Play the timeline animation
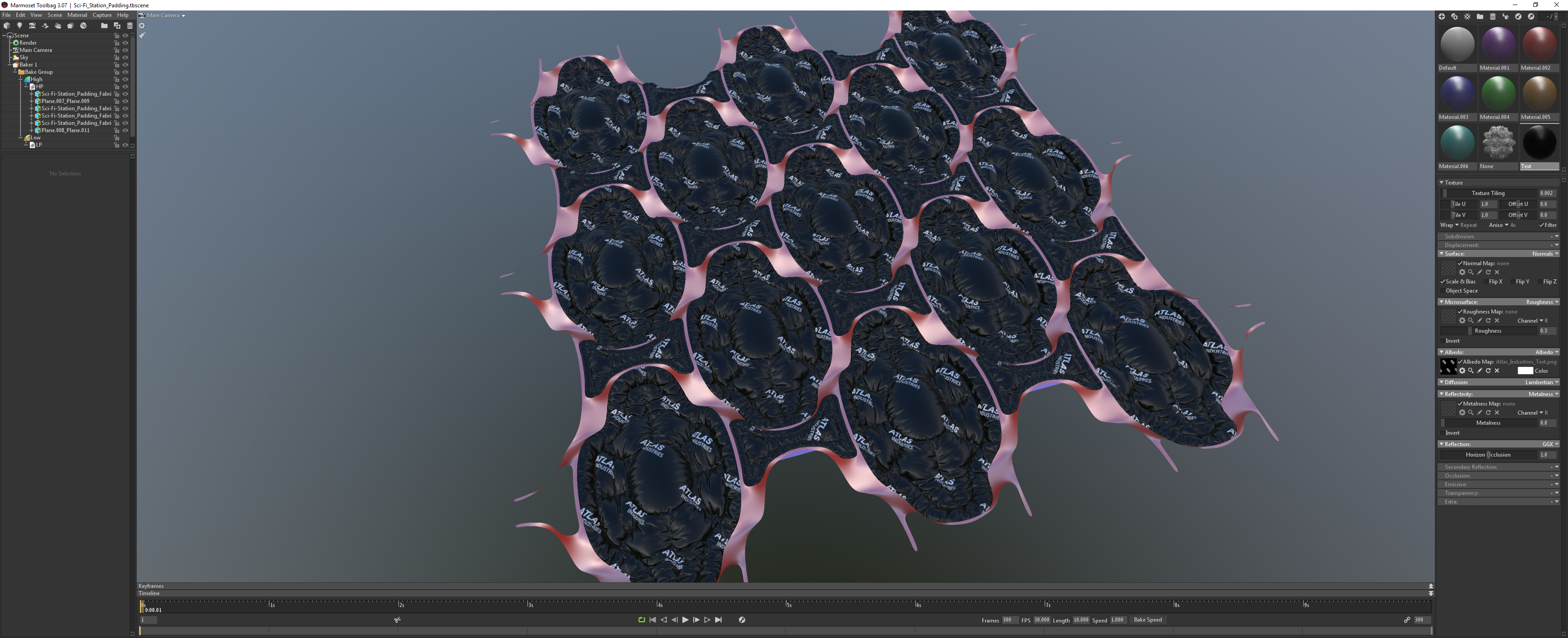This screenshot has height=638, width=1568. pos(686,620)
